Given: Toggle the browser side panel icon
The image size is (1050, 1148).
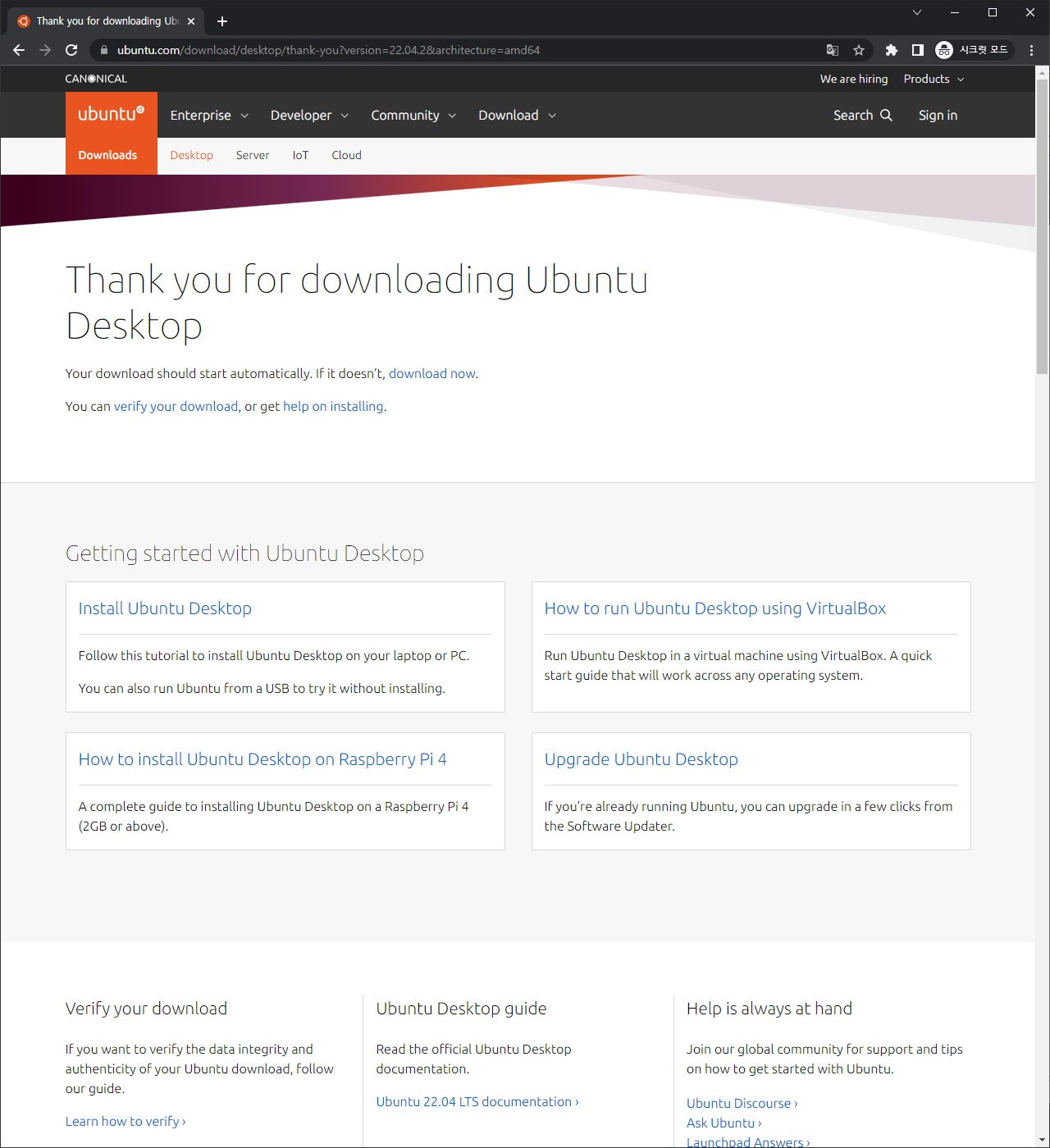Looking at the screenshot, I should pos(918,50).
